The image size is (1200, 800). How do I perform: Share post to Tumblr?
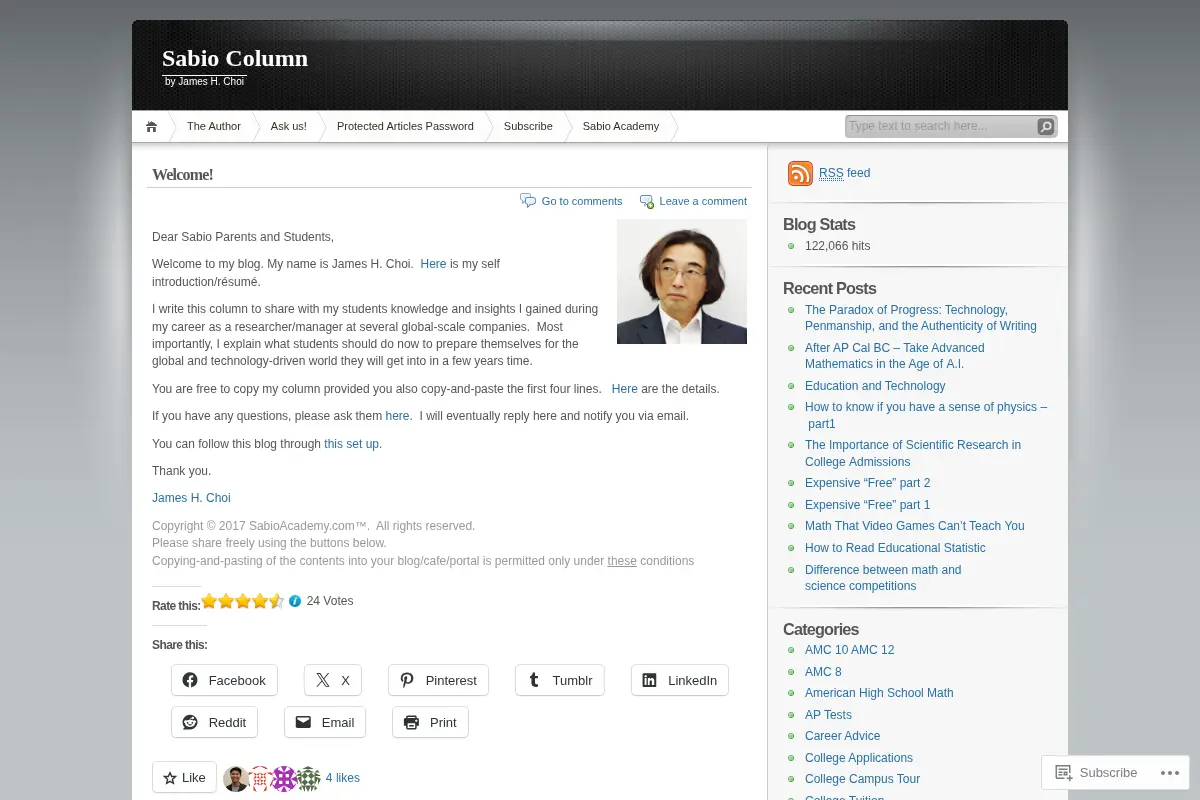[x=559, y=680]
